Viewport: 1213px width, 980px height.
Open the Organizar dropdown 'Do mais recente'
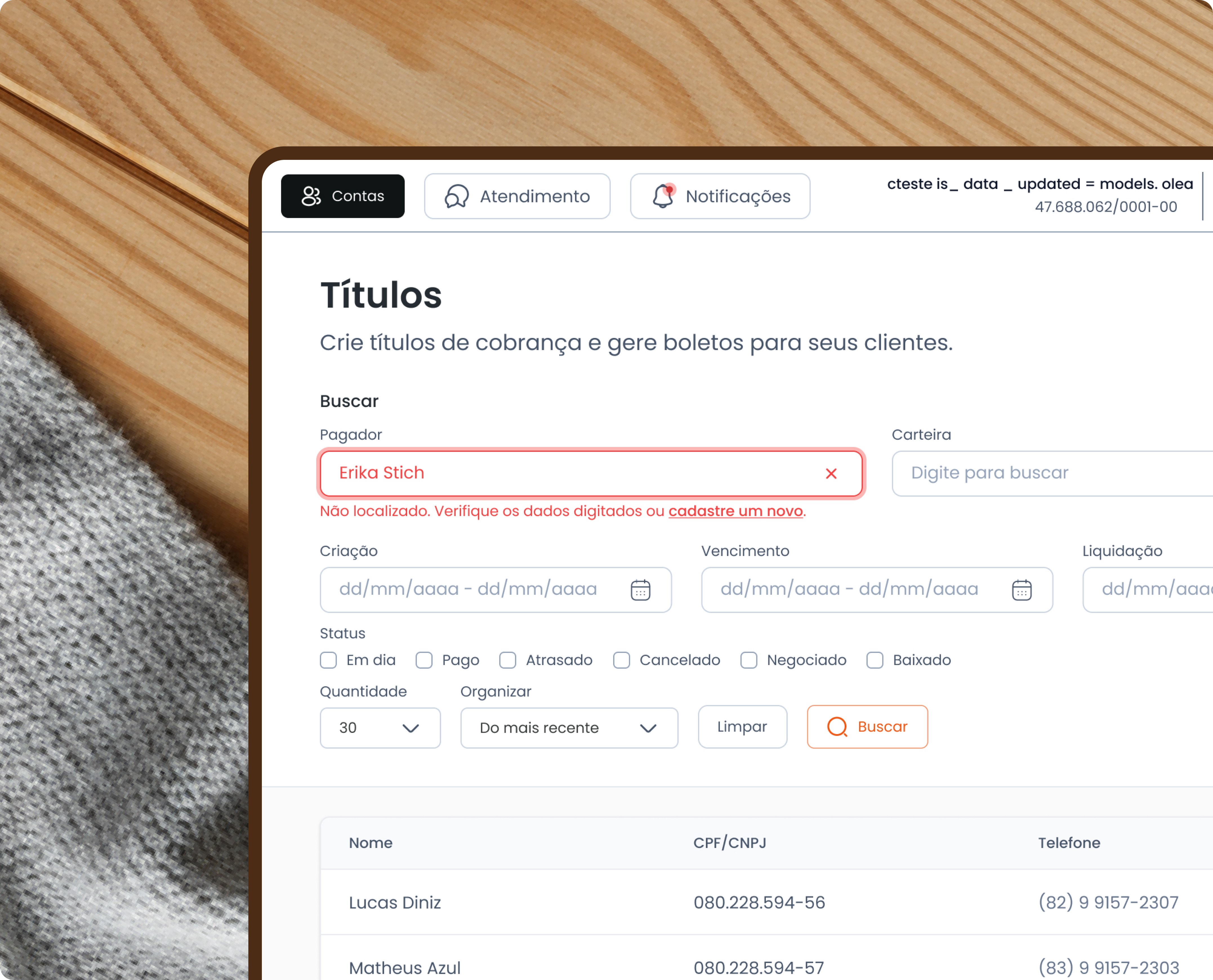point(569,728)
